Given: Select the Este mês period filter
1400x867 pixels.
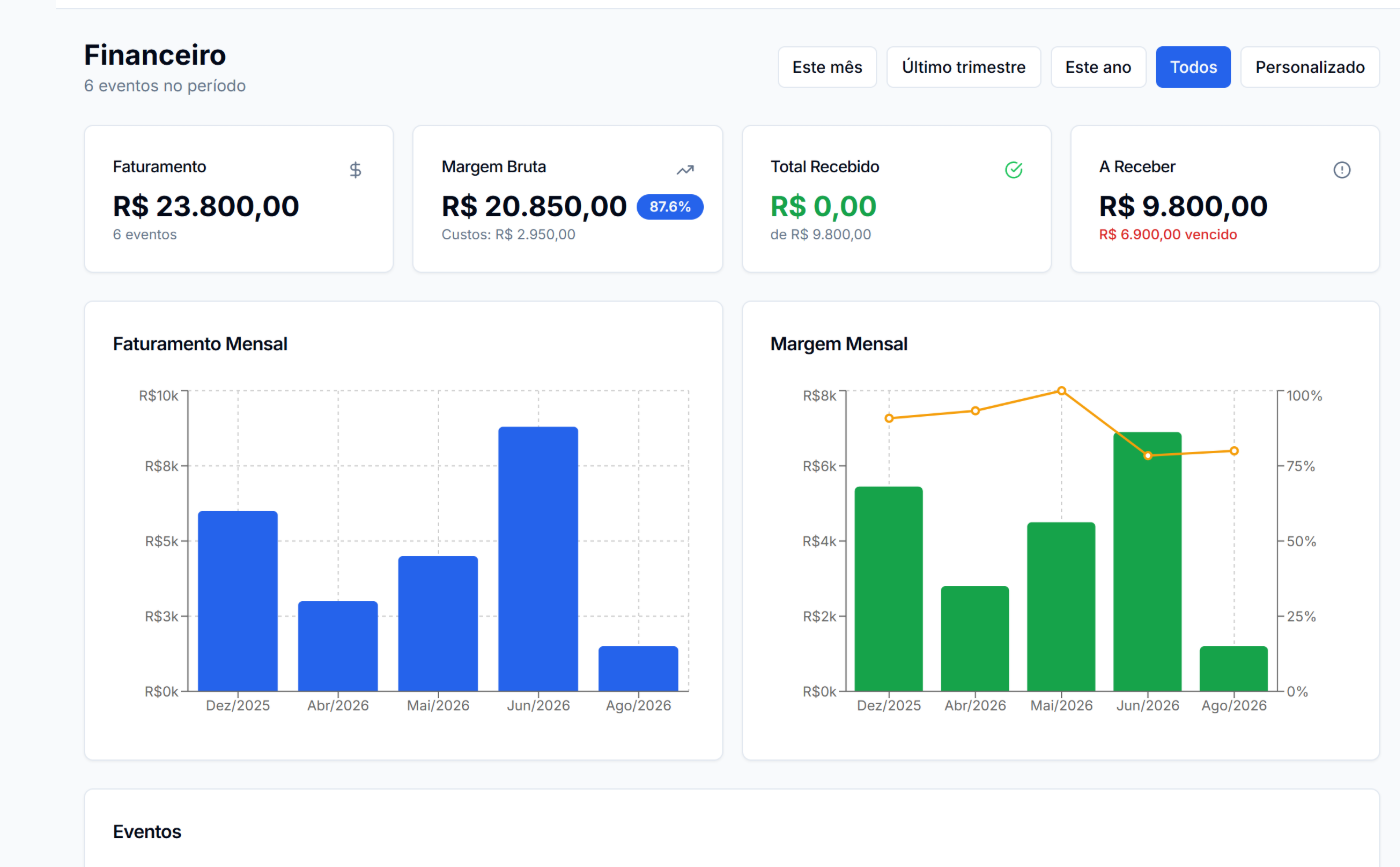Looking at the screenshot, I should pos(827,67).
